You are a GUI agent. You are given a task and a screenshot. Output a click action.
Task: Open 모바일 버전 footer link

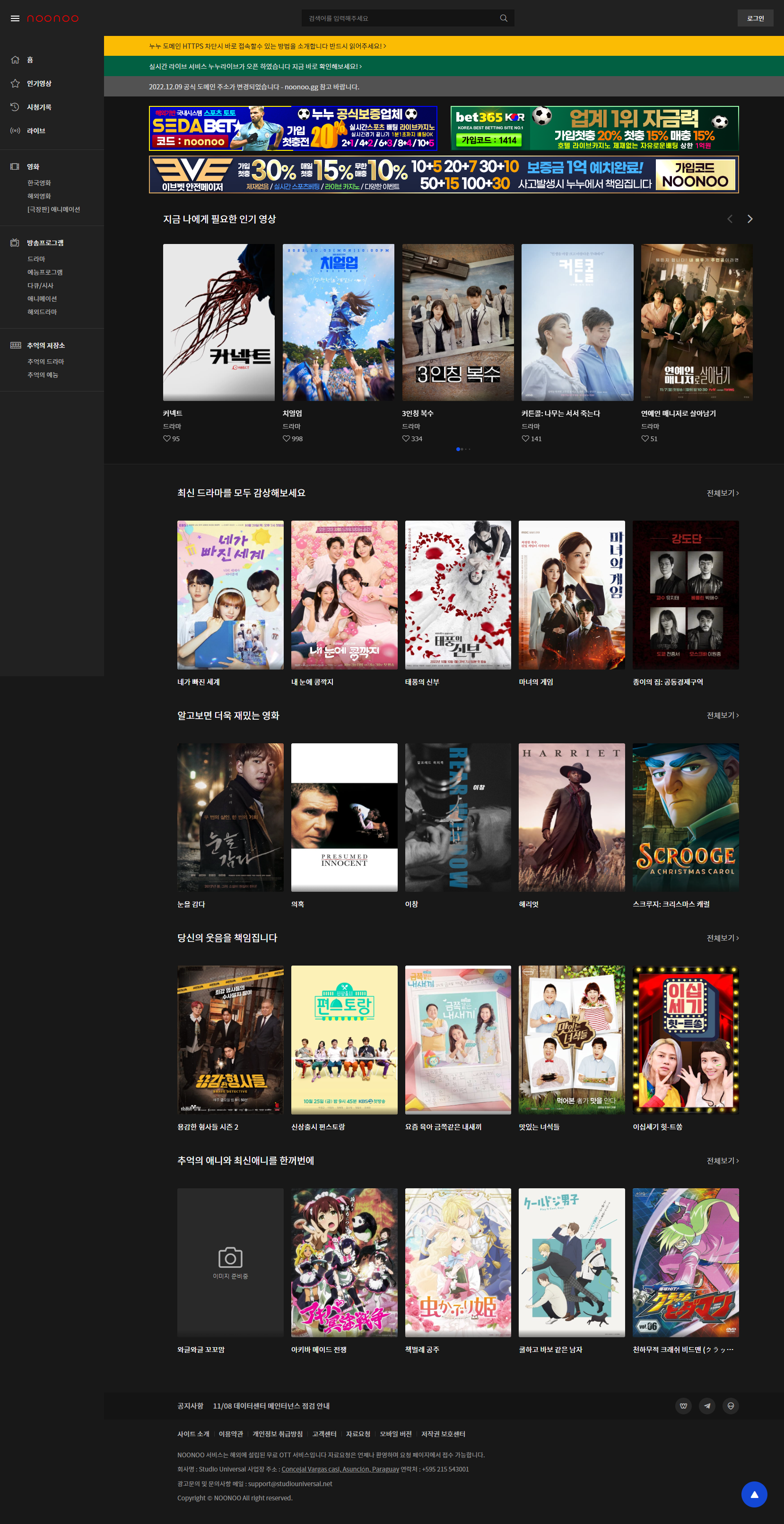(x=396, y=1434)
